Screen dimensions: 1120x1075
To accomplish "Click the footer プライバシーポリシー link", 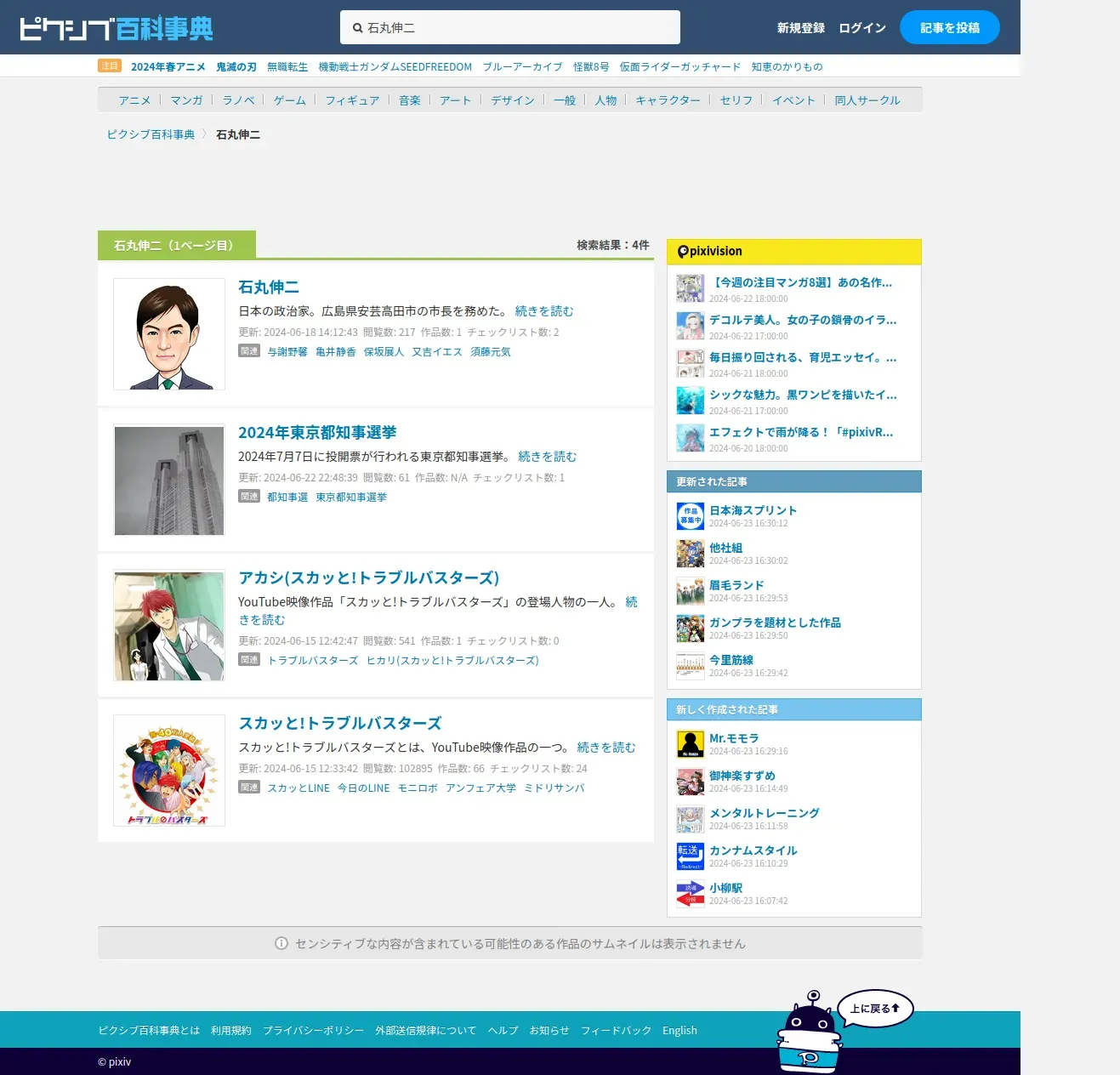I will 313,1031.
